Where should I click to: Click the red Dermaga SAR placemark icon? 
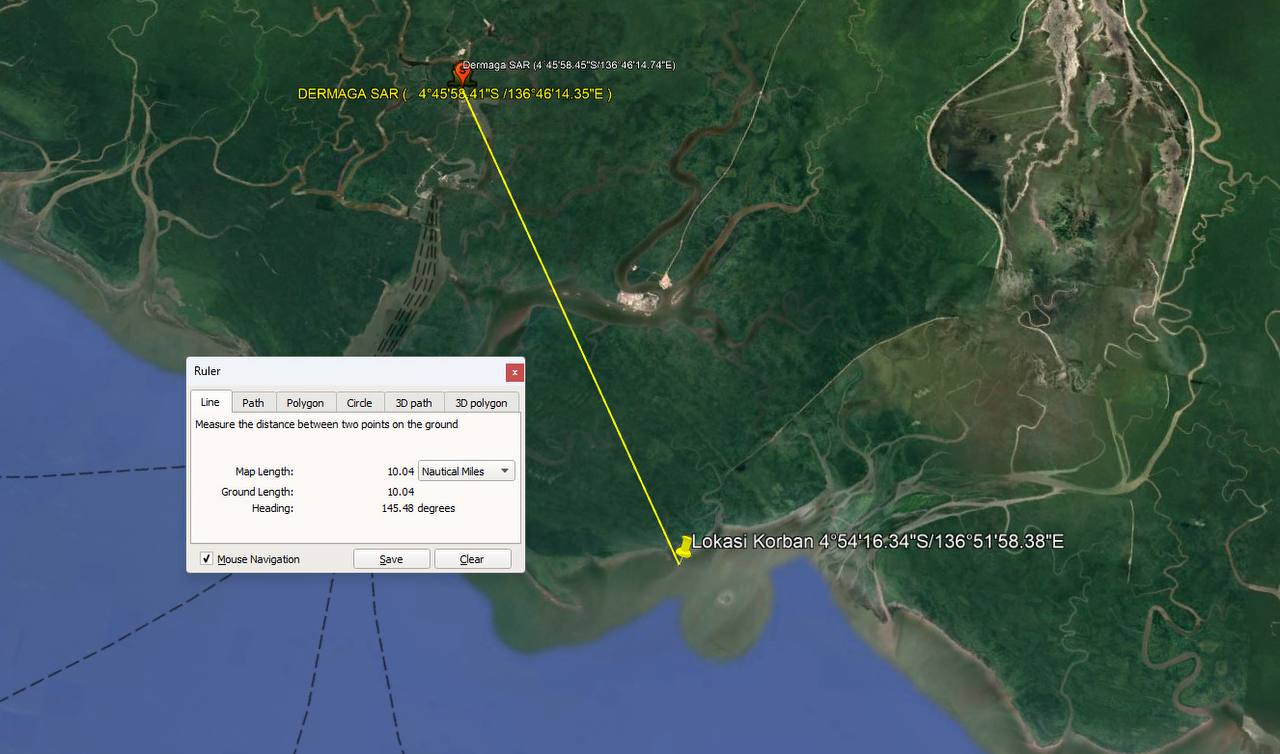pos(462,74)
